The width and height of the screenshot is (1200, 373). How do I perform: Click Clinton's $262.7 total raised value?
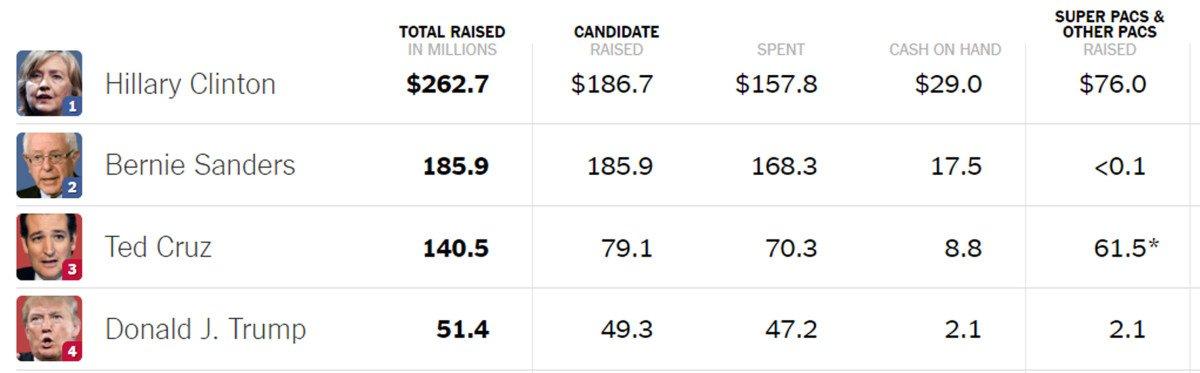447,84
